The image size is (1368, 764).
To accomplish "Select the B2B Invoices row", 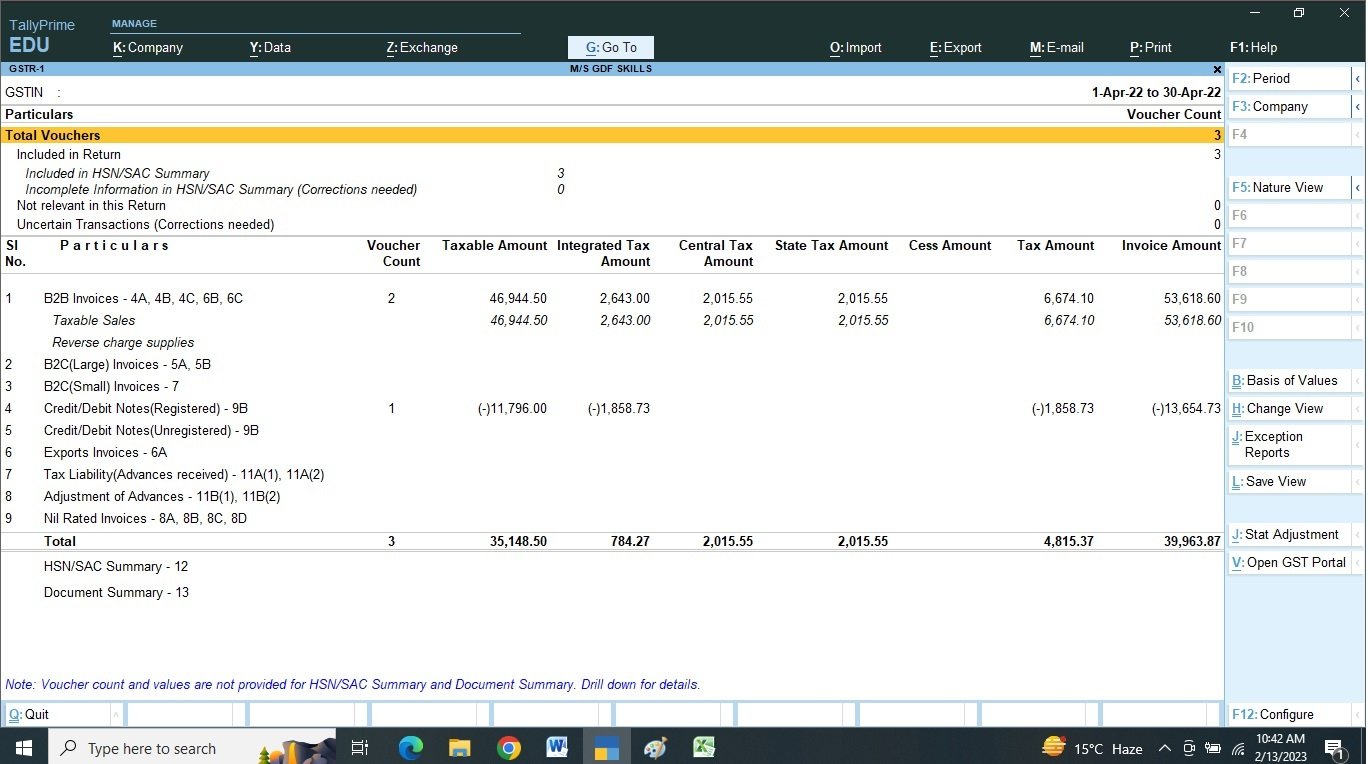I will tap(143, 298).
